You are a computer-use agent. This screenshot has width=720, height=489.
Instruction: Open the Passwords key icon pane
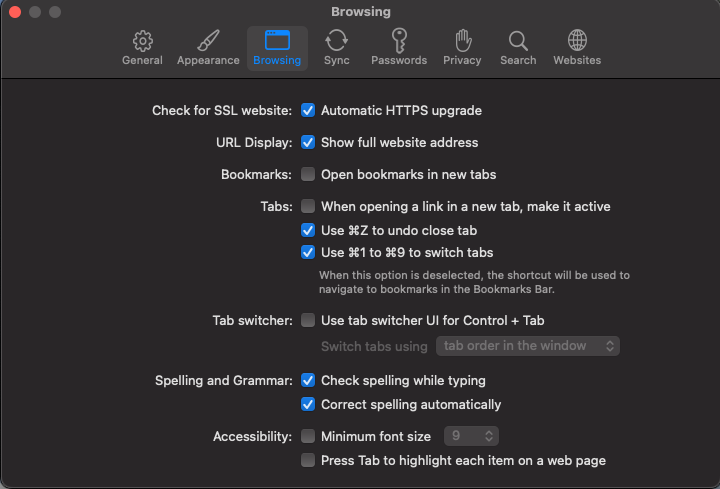coord(399,41)
